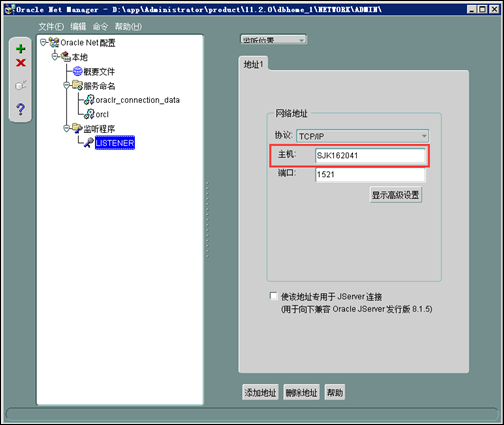Viewport: 504px width, 425px height.
Task: Click the oraclr_connection_data service icon
Action: tap(89, 100)
